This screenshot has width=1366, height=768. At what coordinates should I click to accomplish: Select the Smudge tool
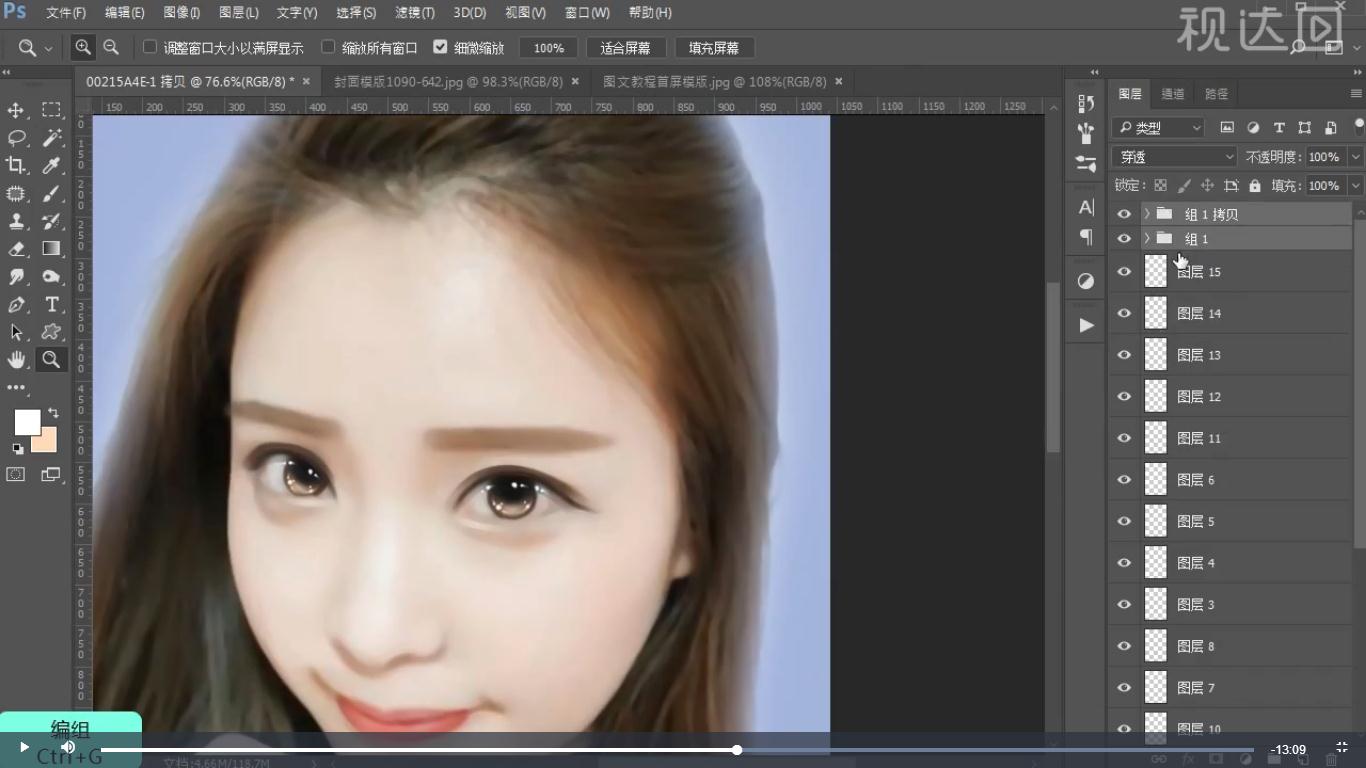16,277
